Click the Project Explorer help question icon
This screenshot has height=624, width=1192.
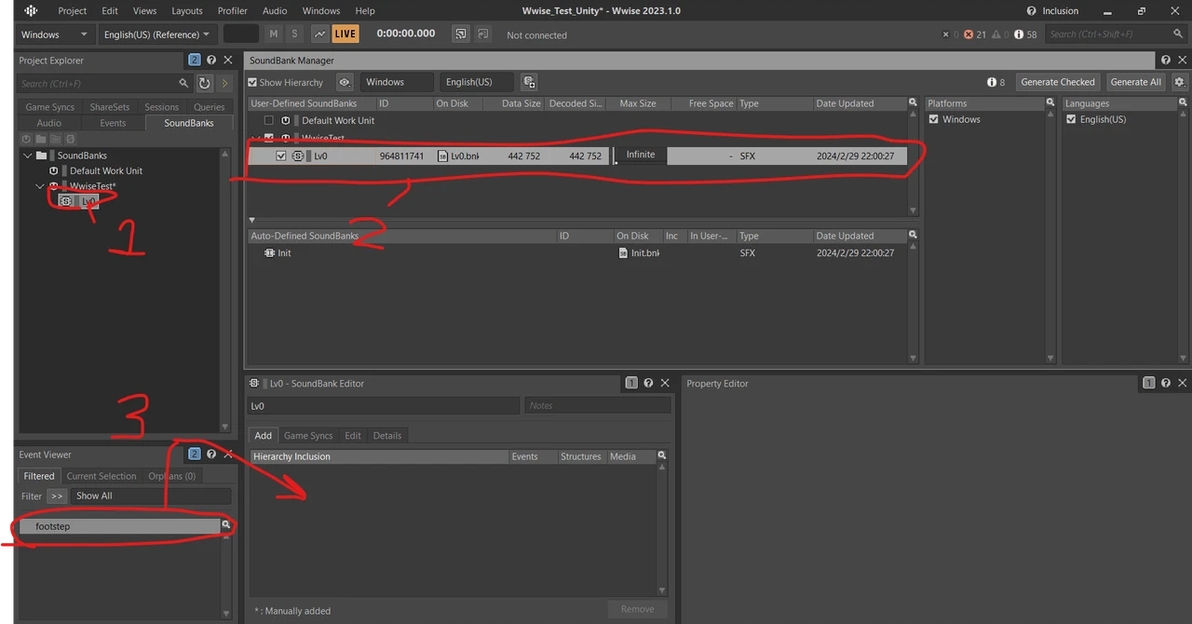click(211, 60)
